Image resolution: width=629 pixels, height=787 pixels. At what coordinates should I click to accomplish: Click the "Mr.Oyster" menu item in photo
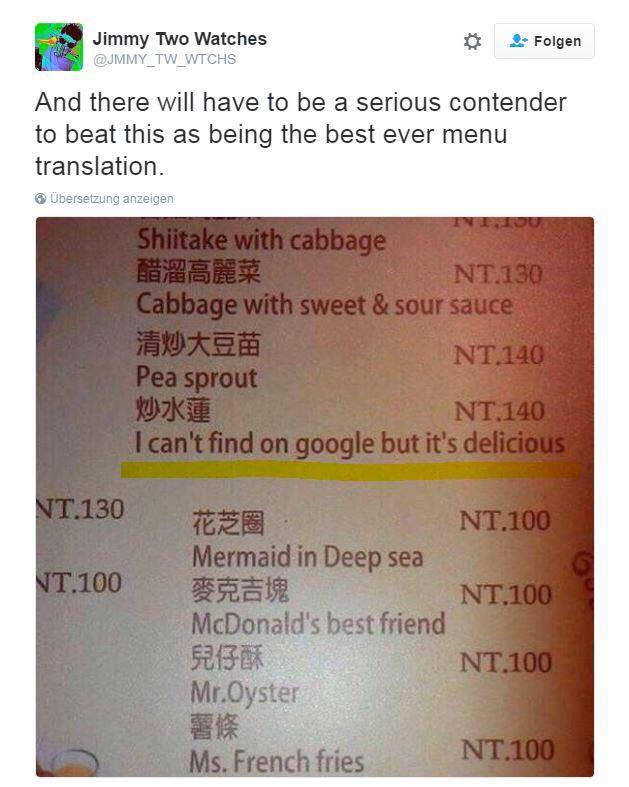pos(245,692)
